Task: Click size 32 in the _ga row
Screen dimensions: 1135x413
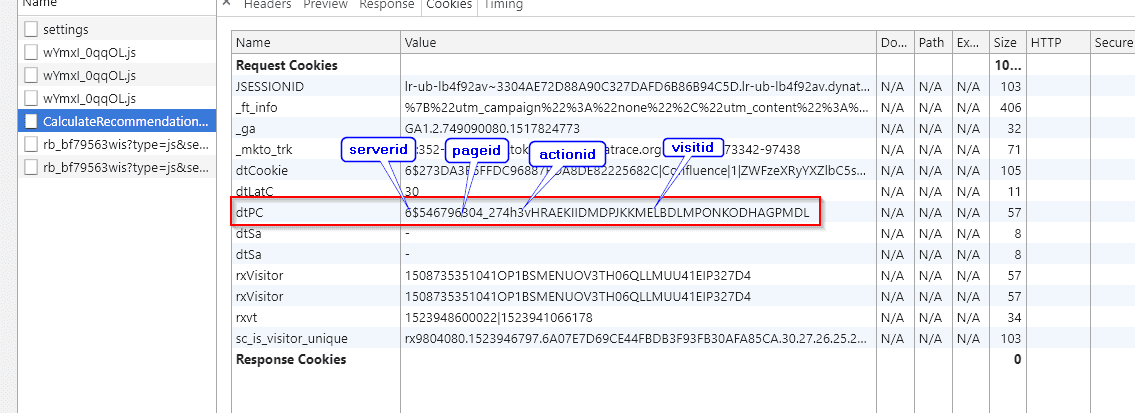Action: click(x=1014, y=129)
